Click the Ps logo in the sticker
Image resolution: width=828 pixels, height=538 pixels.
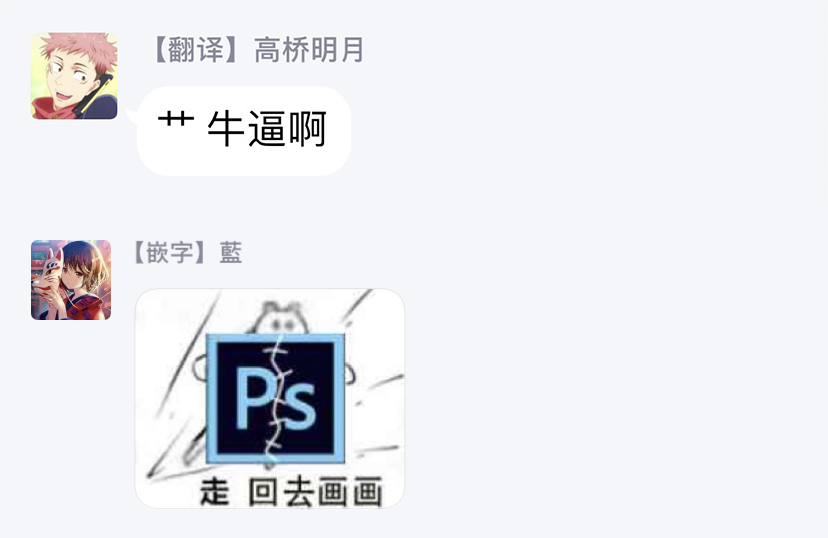pyautogui.click(x=276, y=399)
